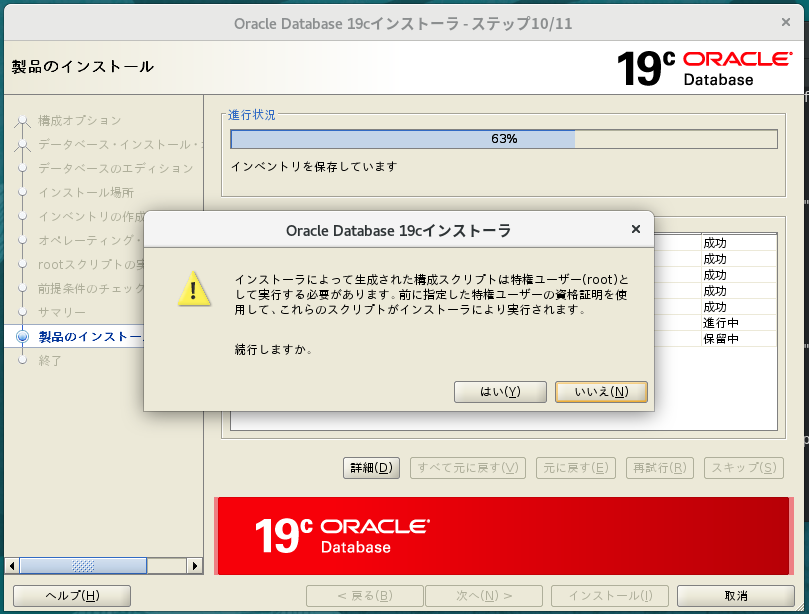Click the Oracle 19c logo in header
This screenshot has width=809, height=614.
(705, 68)
